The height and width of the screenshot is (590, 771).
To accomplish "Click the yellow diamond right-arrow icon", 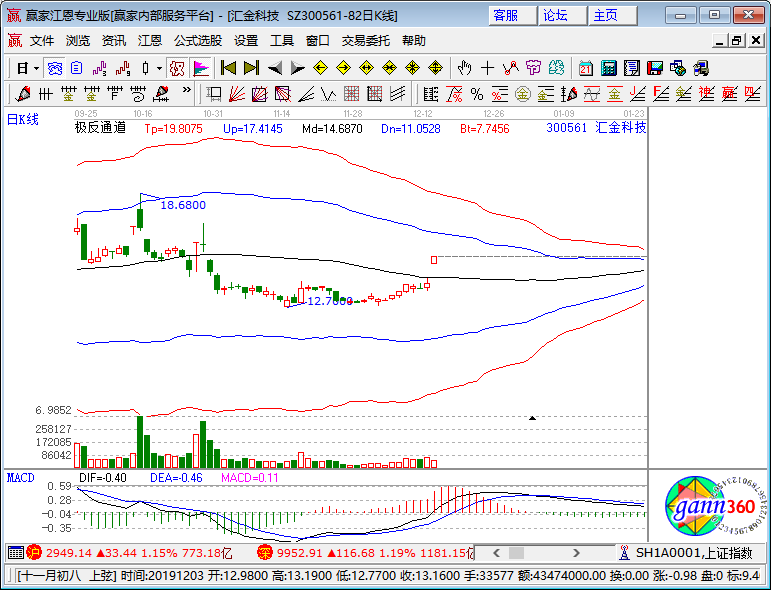I will (x=344, y=68).
